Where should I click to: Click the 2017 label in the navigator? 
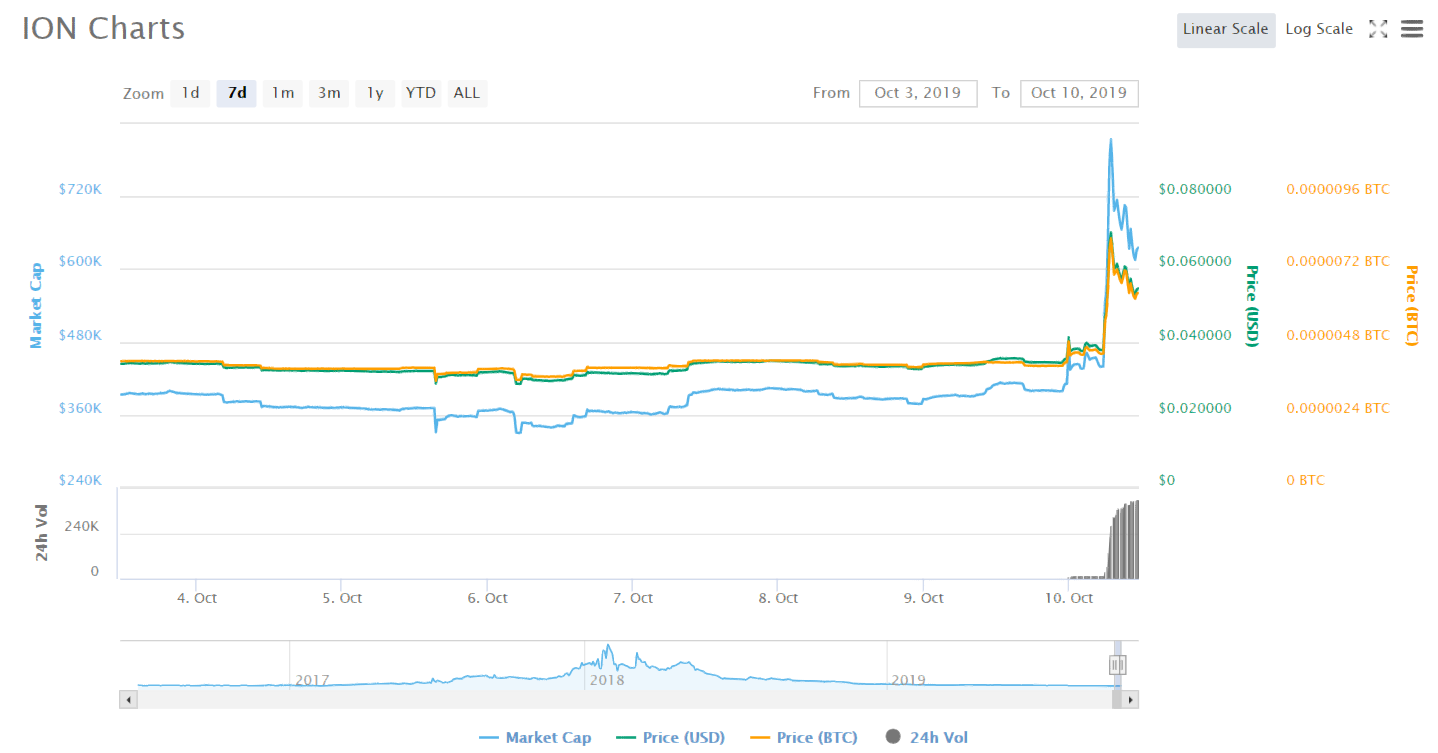click(x=312, y=680)
